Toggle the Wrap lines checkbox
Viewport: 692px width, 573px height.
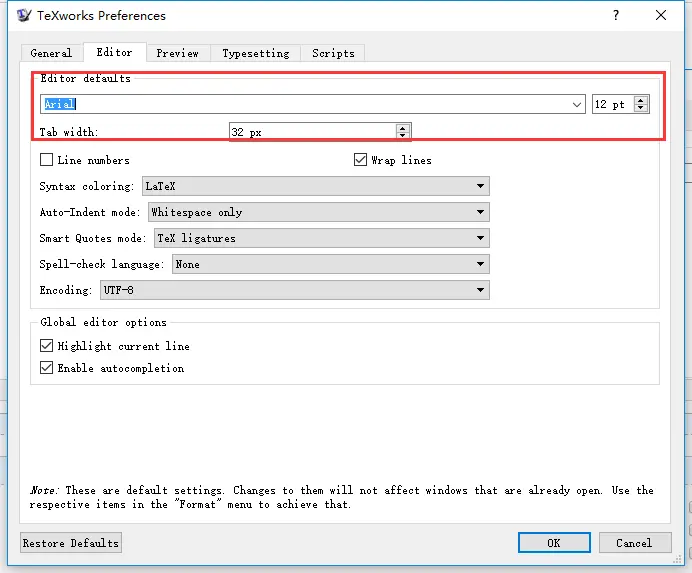click(x=360, y=160)
